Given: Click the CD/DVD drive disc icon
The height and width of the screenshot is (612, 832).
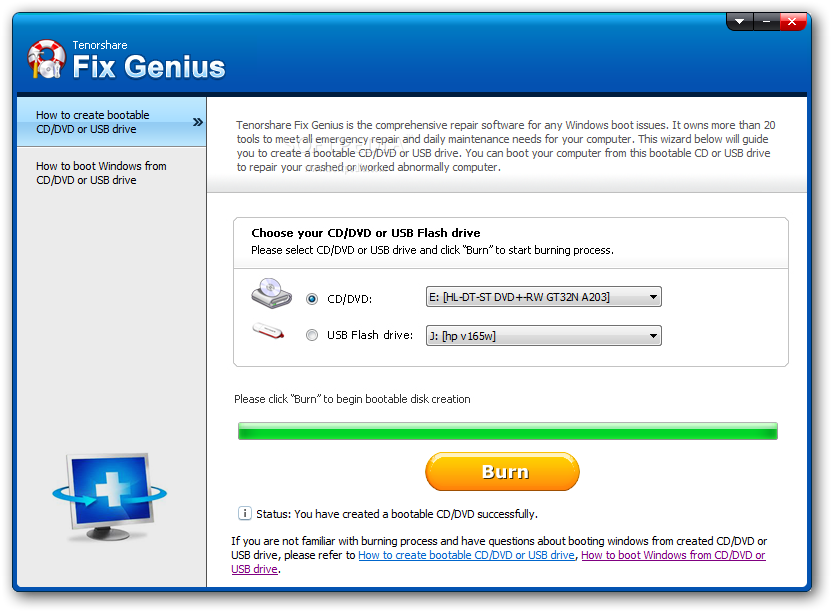Looking at the screenshot, I should (x=272, y=294).
